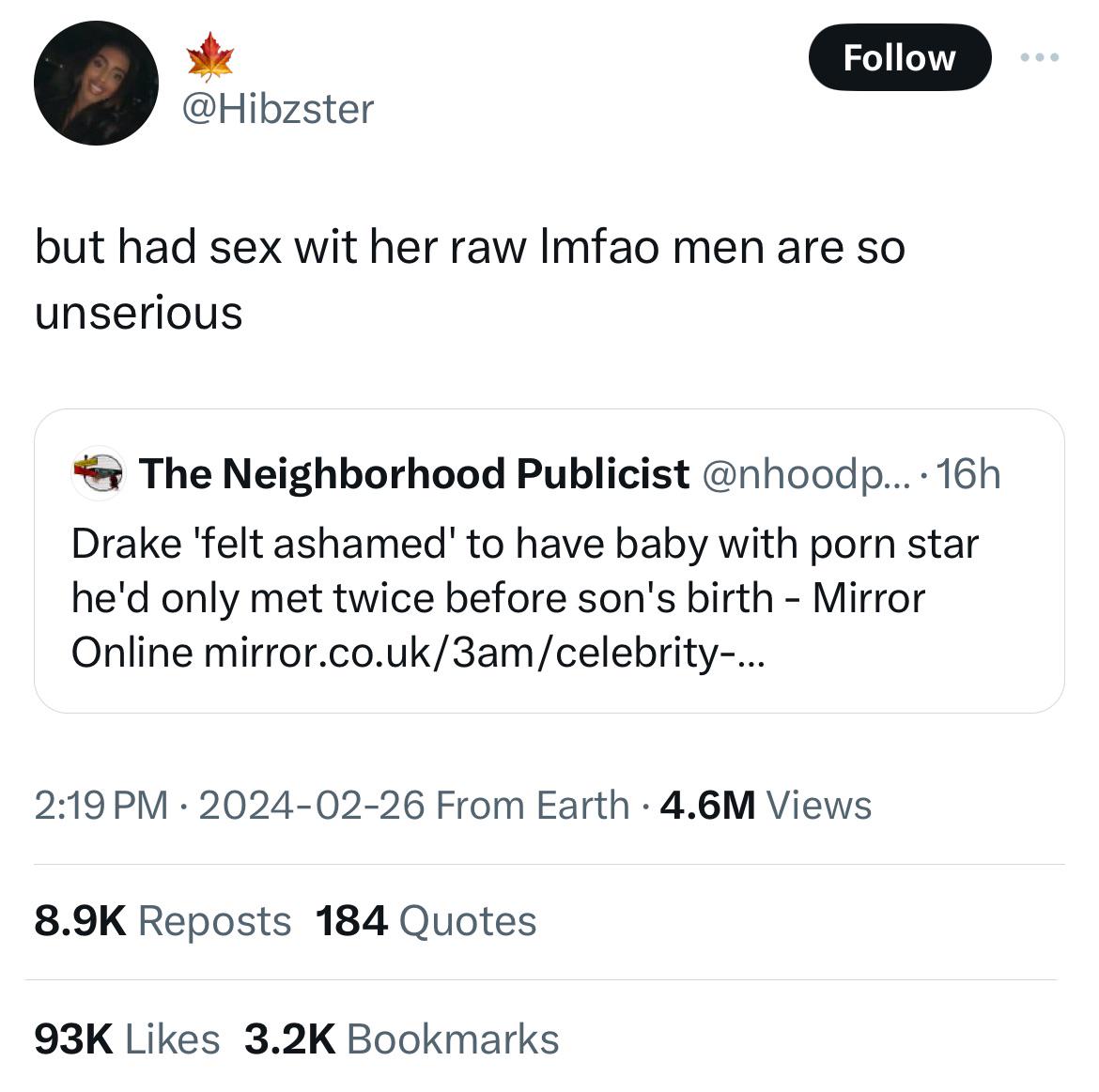Click the 2:19 PM post timestamp
This screenshot has width=1099, height=1092.
click(101, 805)
